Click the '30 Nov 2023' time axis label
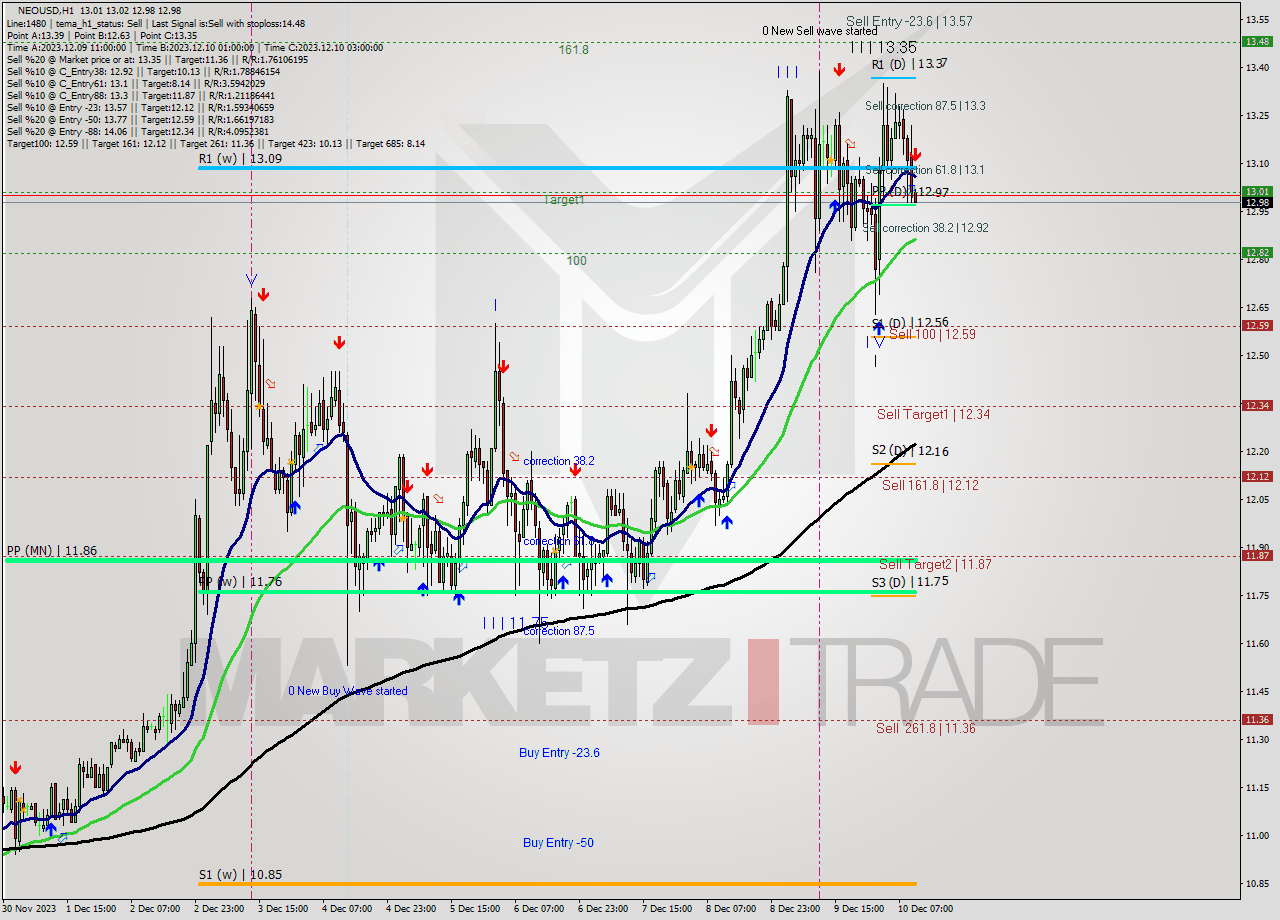 tap(27, 909)
